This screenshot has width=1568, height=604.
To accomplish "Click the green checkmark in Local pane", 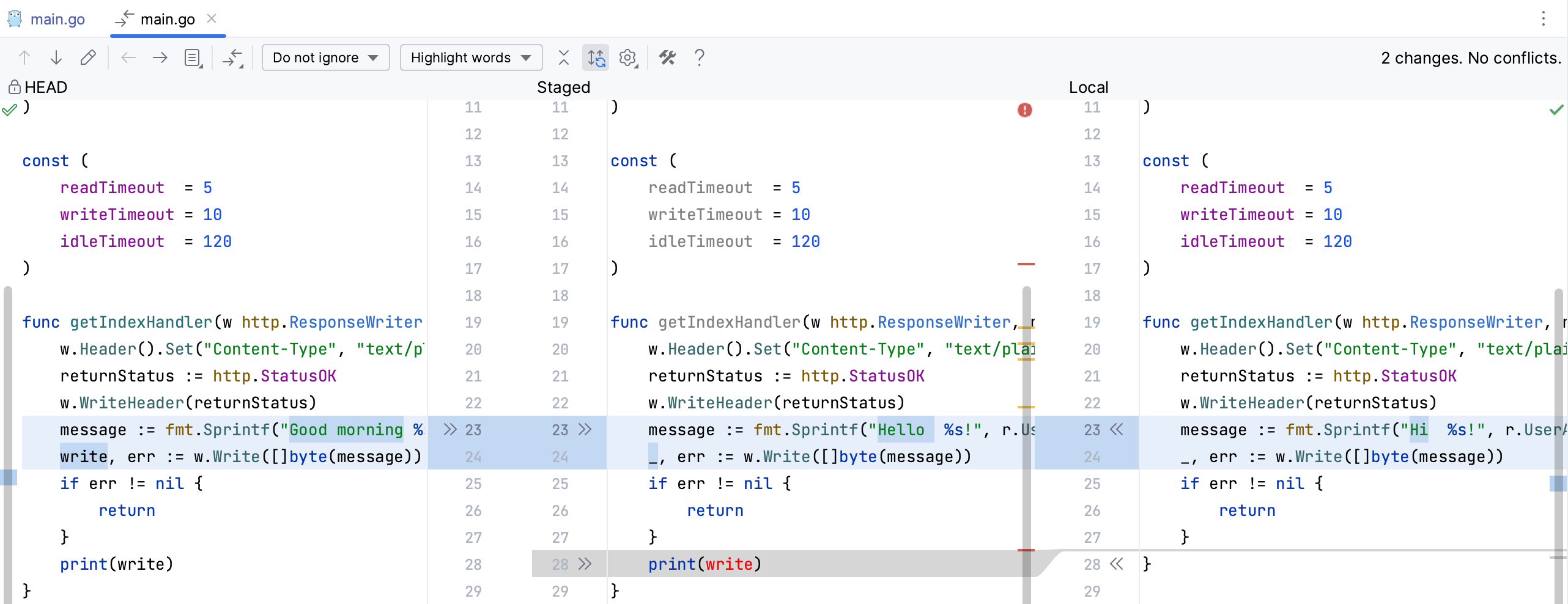I will tap(1556, 110).
